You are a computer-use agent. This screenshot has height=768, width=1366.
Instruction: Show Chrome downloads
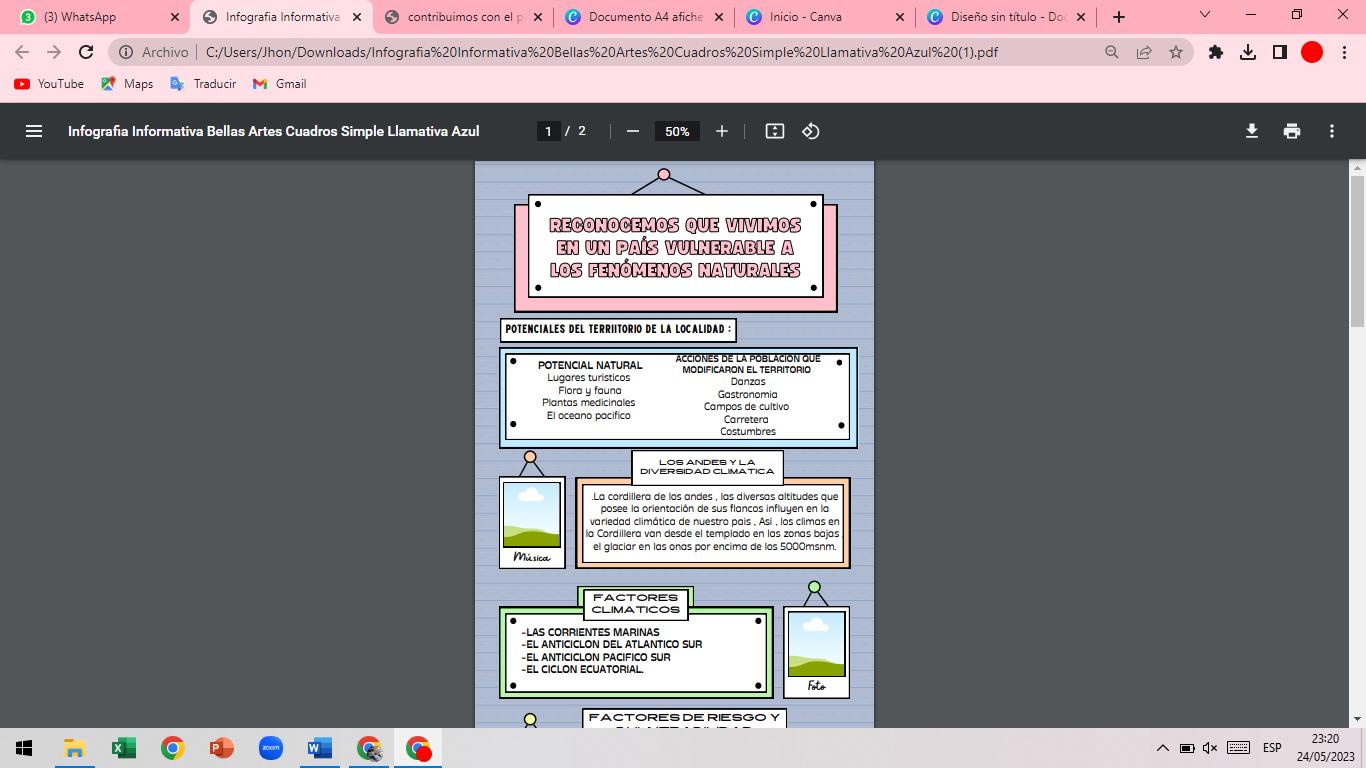pos(1248,52)
